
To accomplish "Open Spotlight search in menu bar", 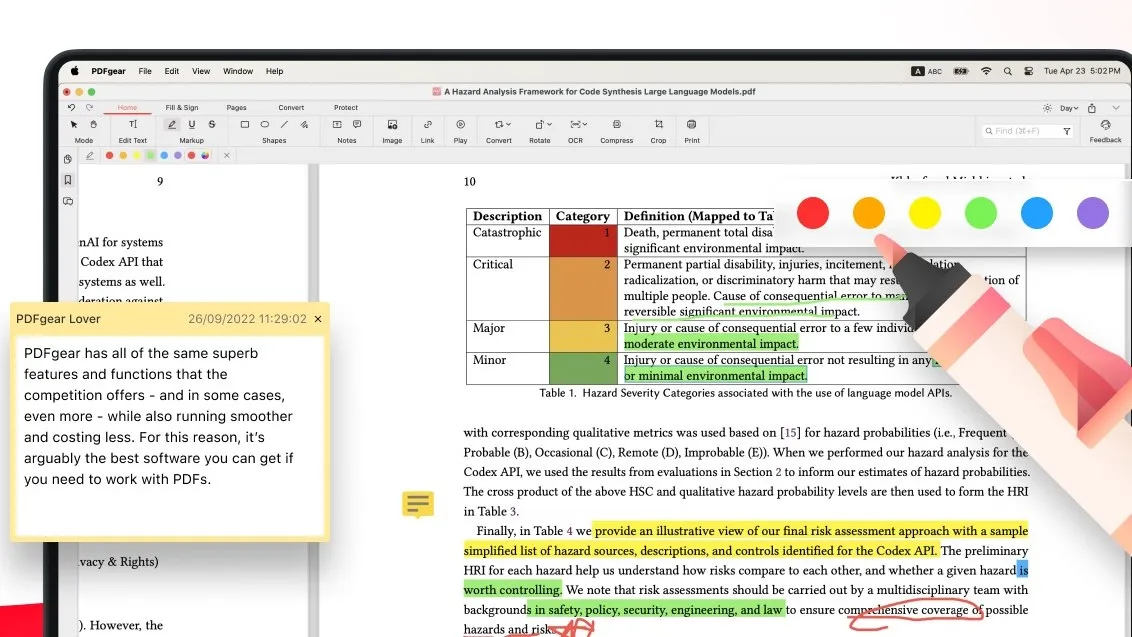I will point(1008,72).
